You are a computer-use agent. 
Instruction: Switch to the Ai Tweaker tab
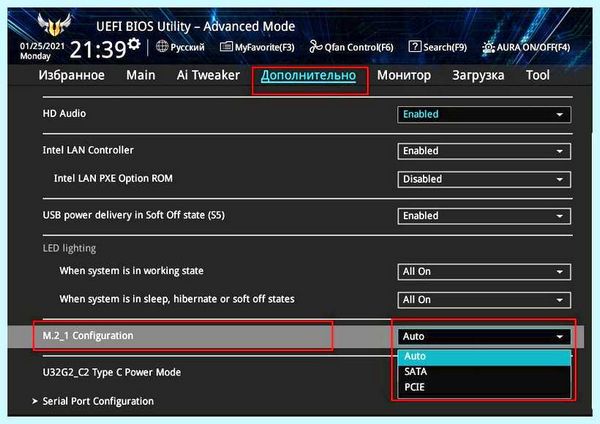click(208, 75)
